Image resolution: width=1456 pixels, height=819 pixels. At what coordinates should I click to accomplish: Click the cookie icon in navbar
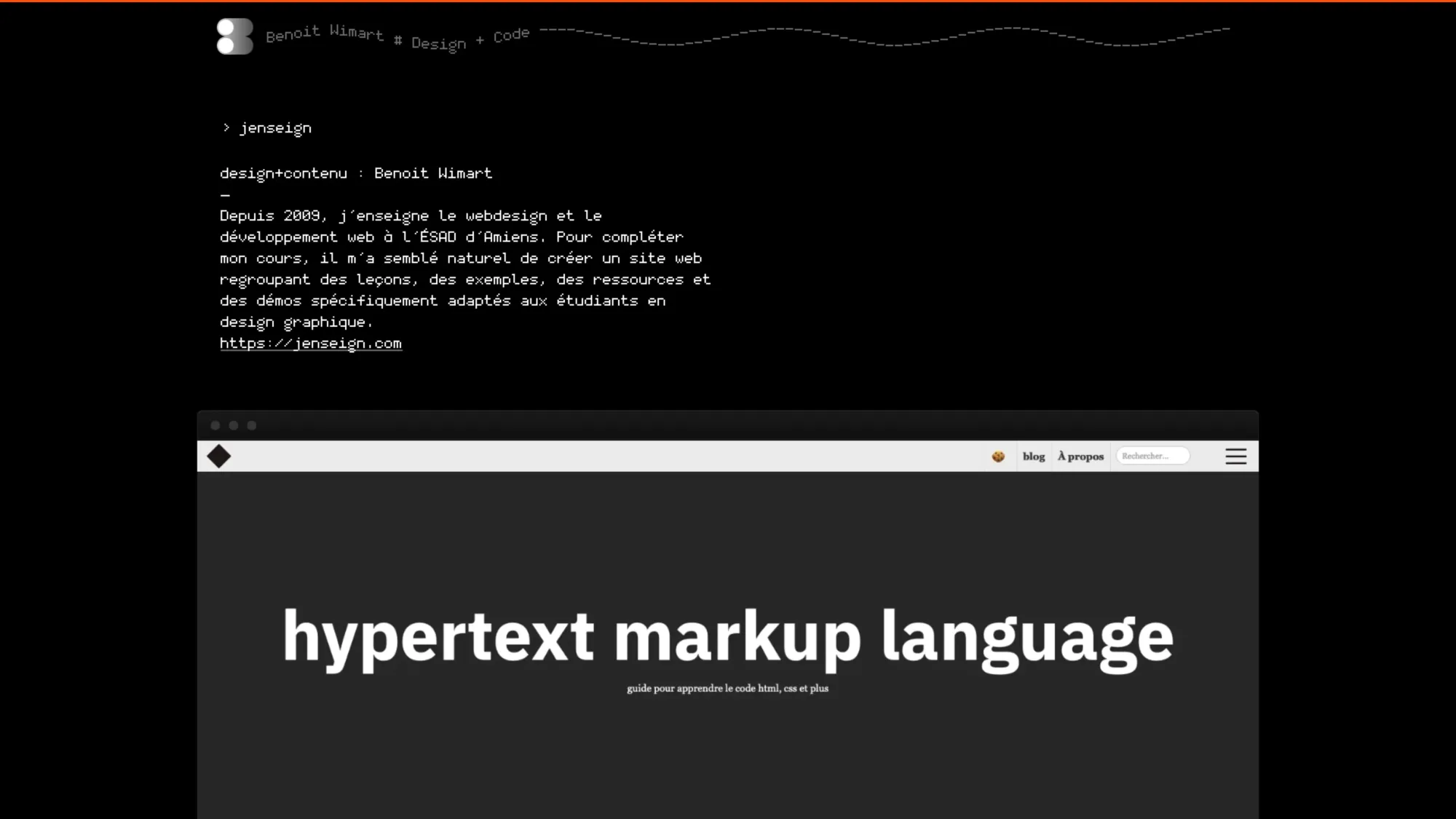[998, 456]
